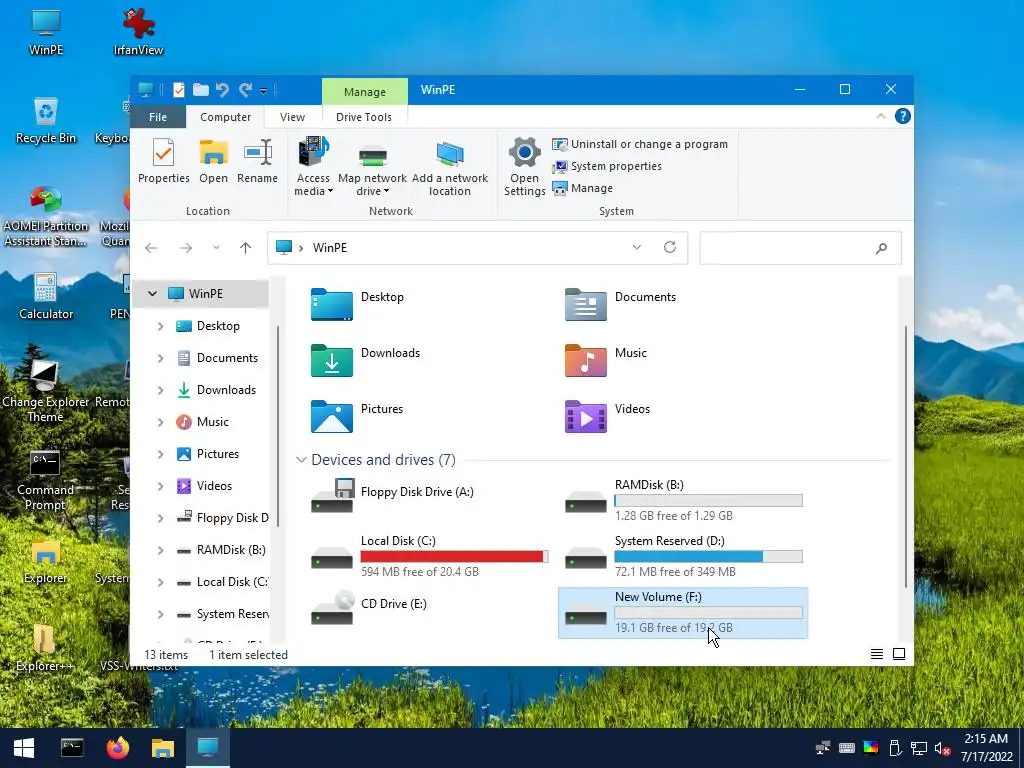Switch to the Computer ribbon tab
Image resolution: width=1024 pixels, height=768 pixels.
[225, 117]
